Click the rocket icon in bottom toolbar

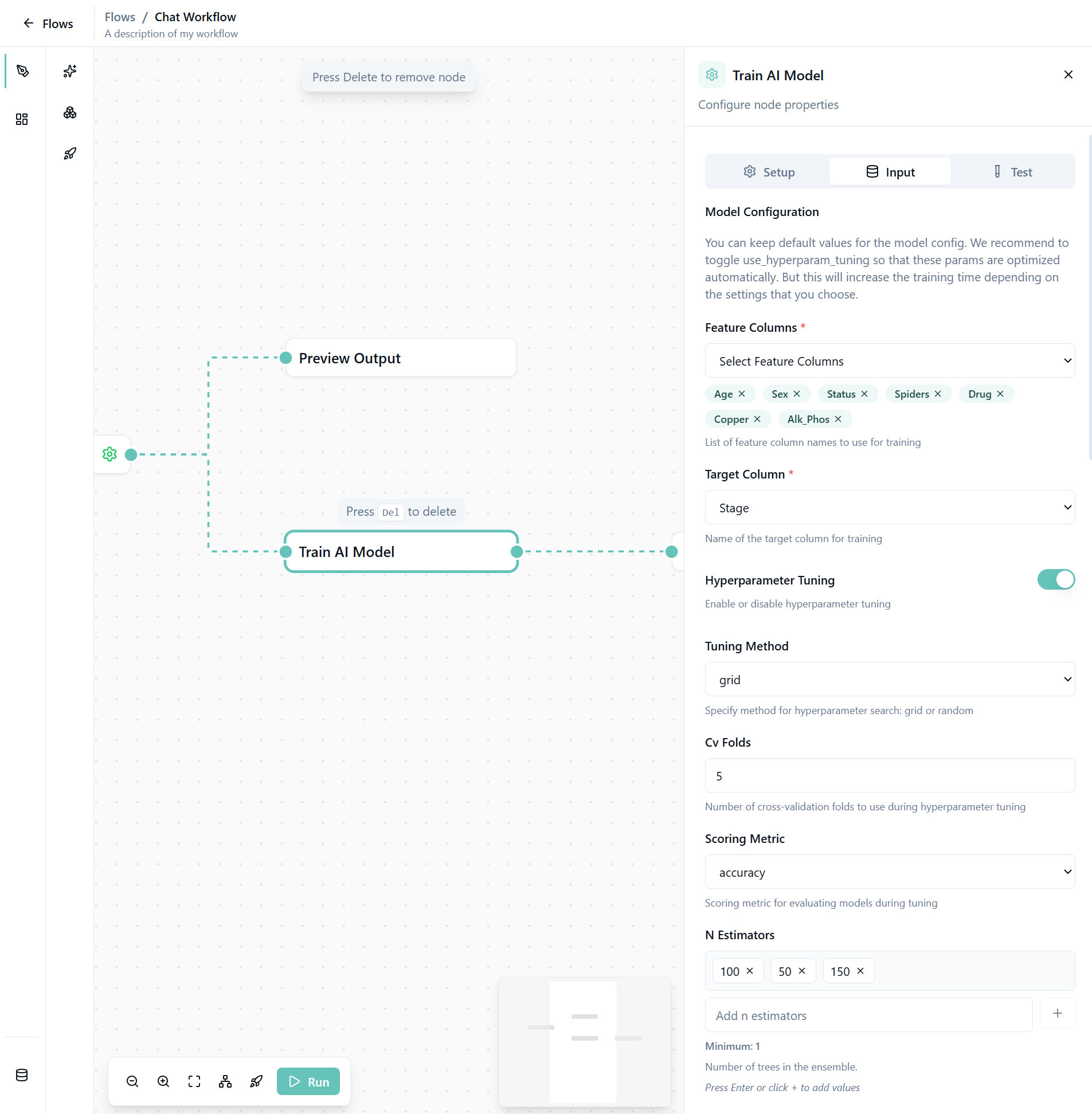pyautogui.click(x=256, y=1081)
